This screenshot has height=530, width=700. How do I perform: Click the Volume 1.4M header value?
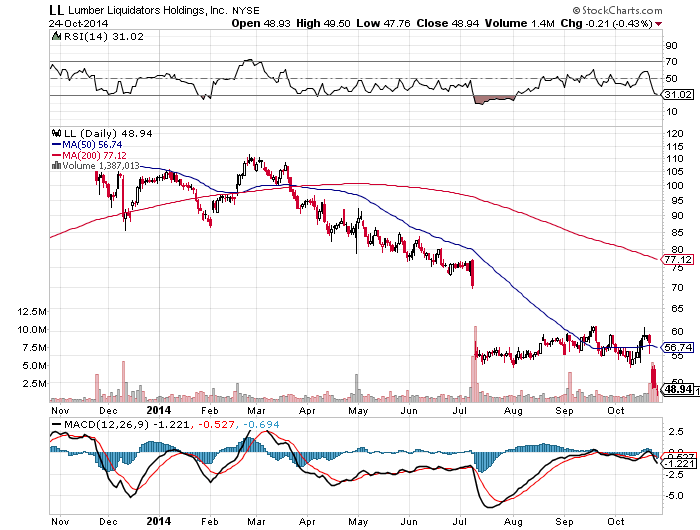520,23
